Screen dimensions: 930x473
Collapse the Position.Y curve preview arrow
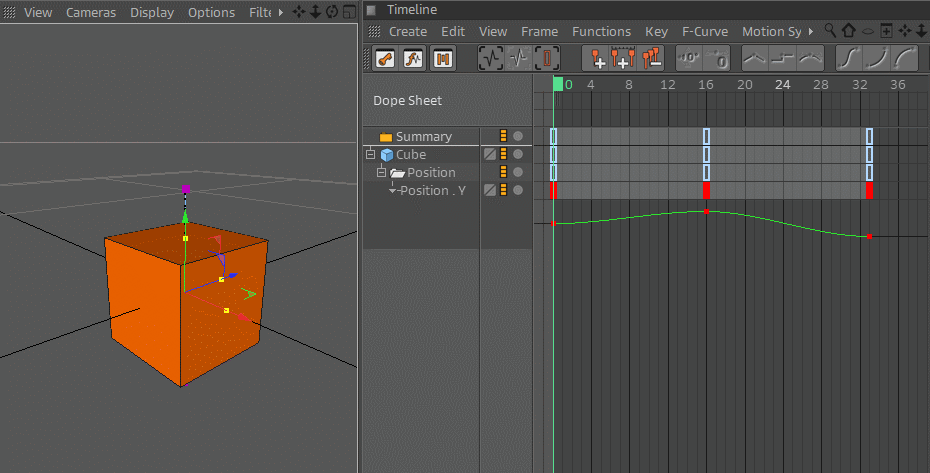coord(392,191)
